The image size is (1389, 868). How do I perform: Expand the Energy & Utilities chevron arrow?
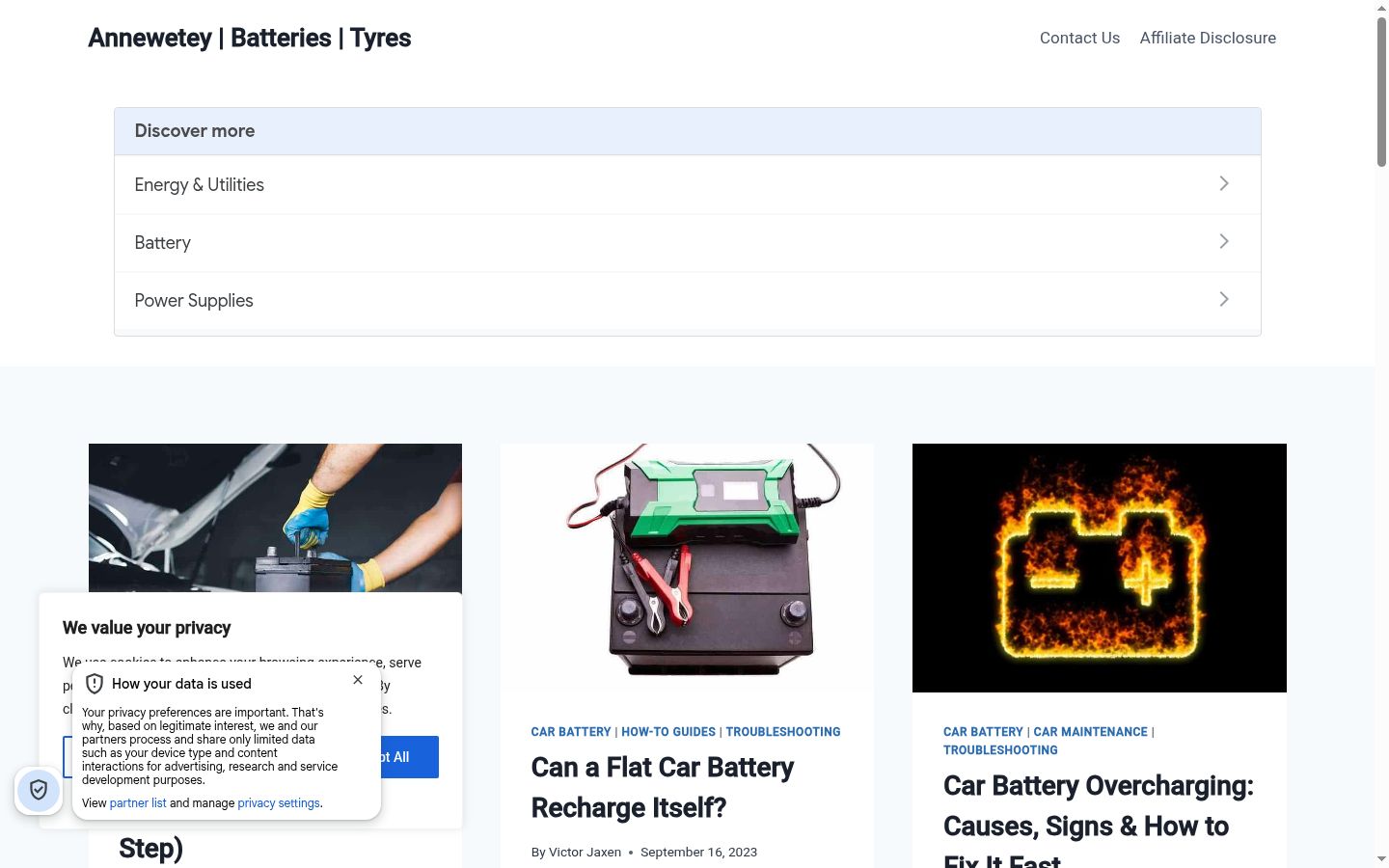[1224, 183]
